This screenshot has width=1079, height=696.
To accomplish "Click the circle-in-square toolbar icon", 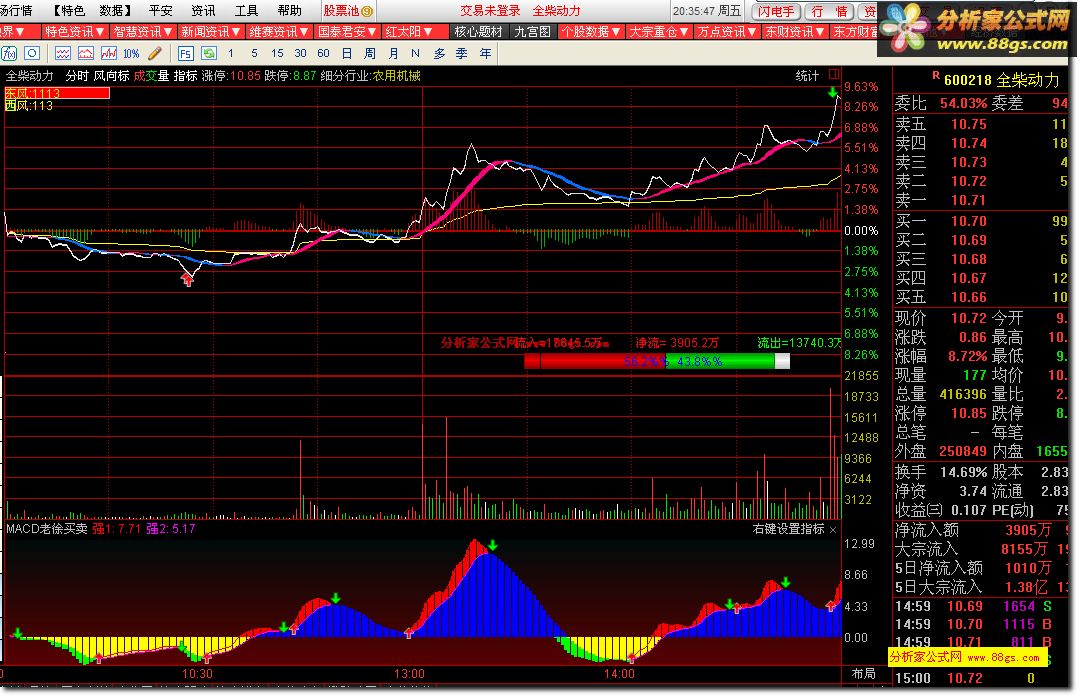I will point(32,53).
